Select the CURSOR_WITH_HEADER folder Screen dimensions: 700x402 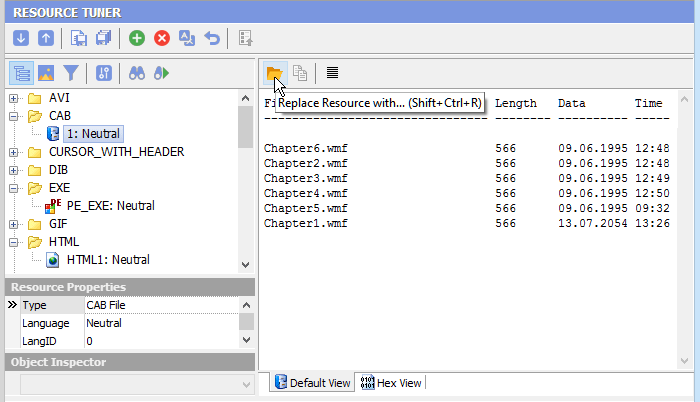point(116,152)
